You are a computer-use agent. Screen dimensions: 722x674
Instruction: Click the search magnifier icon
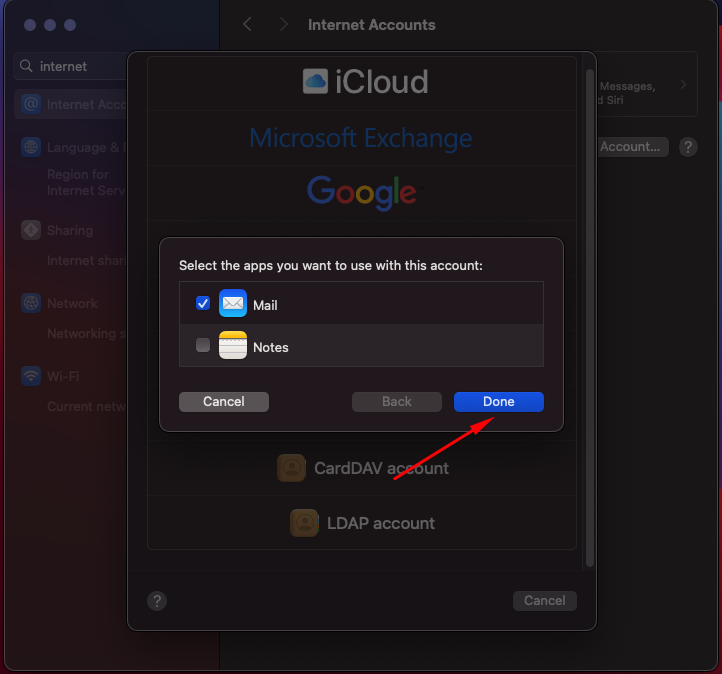pyautogui.click(x=26, y=66)
